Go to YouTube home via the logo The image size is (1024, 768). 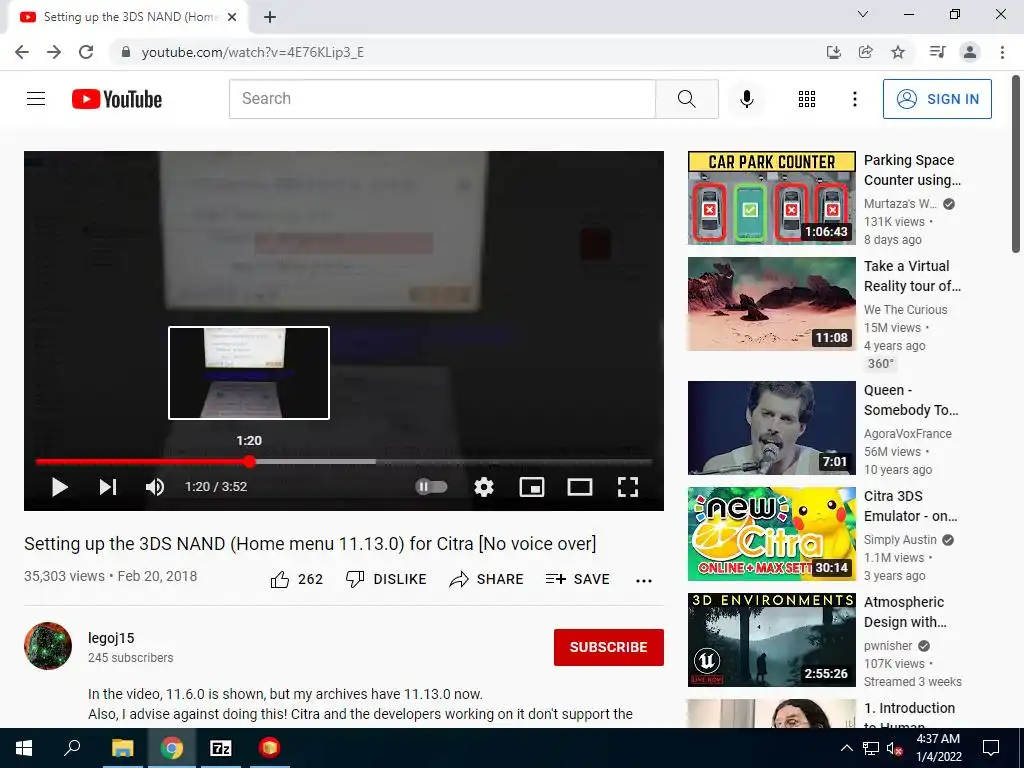pyautogui.click(x=117, y=99)
